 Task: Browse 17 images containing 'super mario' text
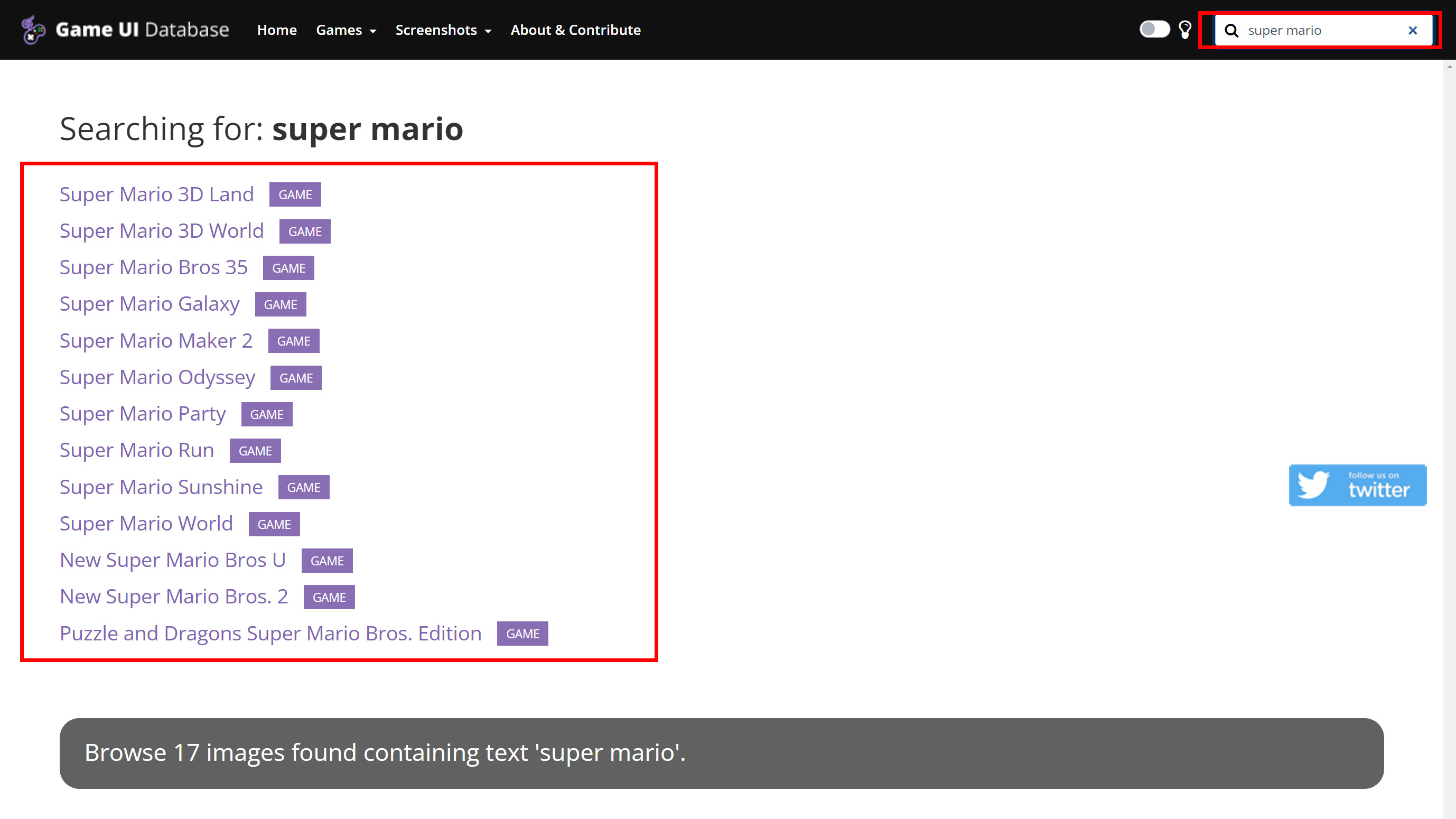click(x=385, y=752)
